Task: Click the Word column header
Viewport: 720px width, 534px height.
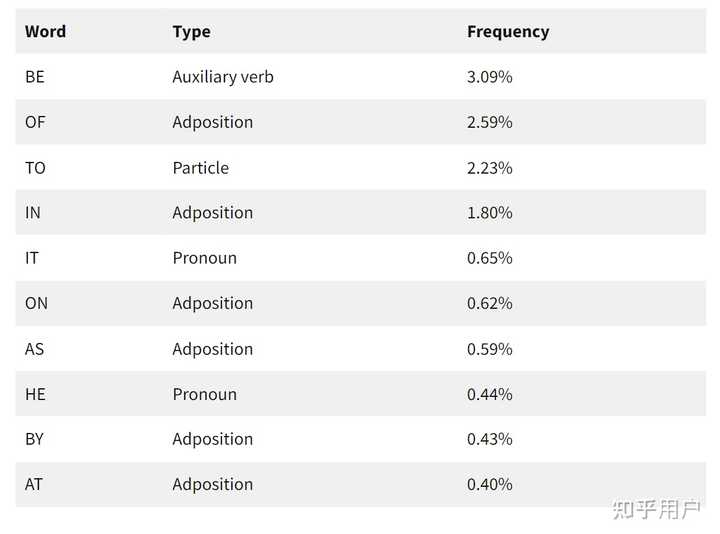Action: pyautogui.click(x=45, y=32)
